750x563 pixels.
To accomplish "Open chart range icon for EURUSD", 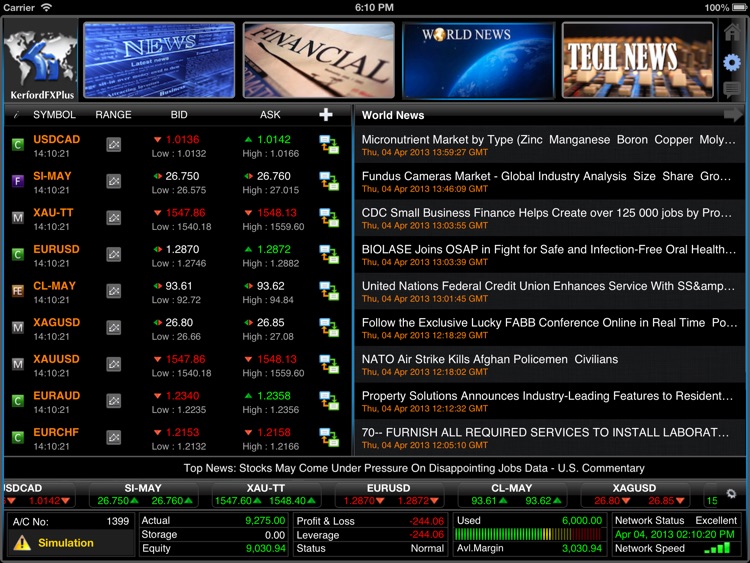I will [x=113, y=254].
